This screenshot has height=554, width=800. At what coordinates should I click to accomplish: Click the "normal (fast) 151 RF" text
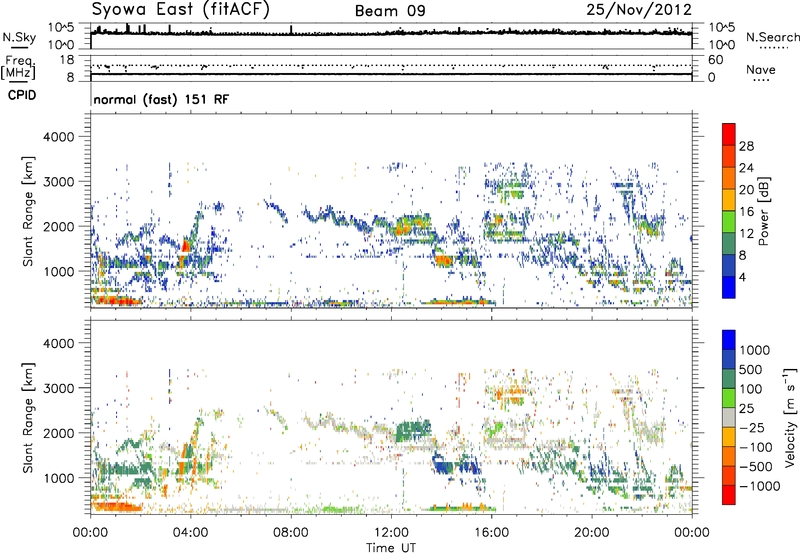(x=161, y=99)
